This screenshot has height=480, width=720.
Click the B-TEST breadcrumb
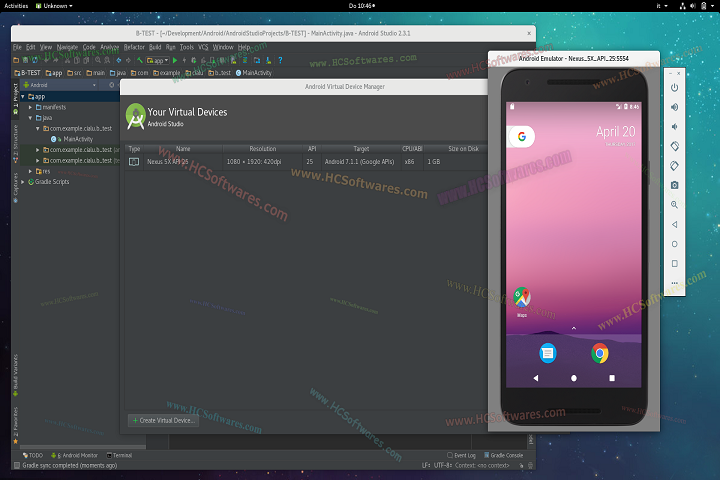pos(28,73)
